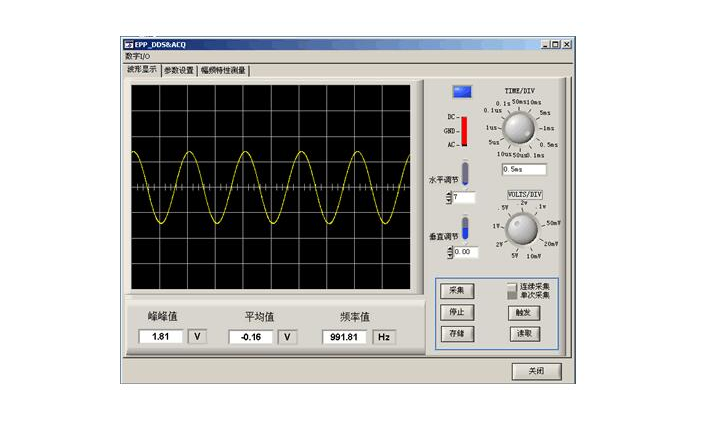
Task: Click the 1ms mark on the TIME/DIV dial
Action: click(549, 129)
